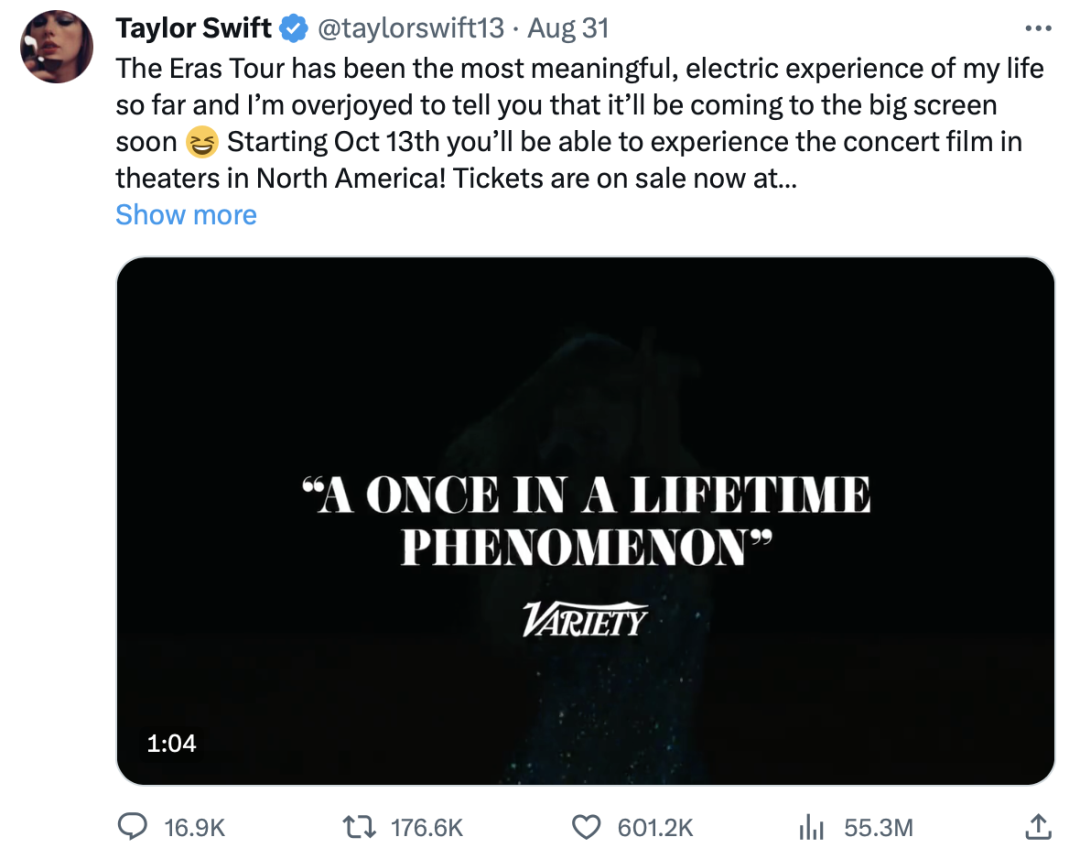
Task: Click the 1:04 video duration badge
Action: click(172, 743)
